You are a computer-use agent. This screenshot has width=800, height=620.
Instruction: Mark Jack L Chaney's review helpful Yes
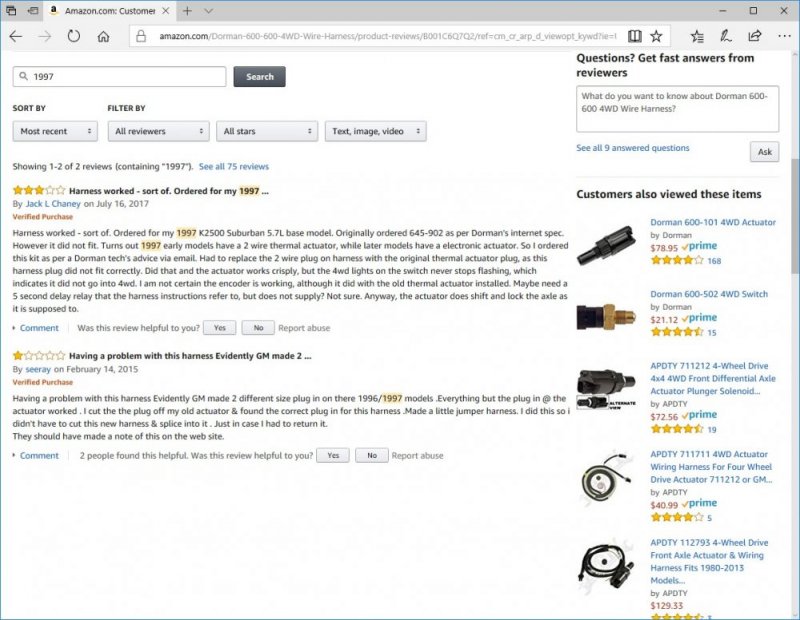(219, 328)
